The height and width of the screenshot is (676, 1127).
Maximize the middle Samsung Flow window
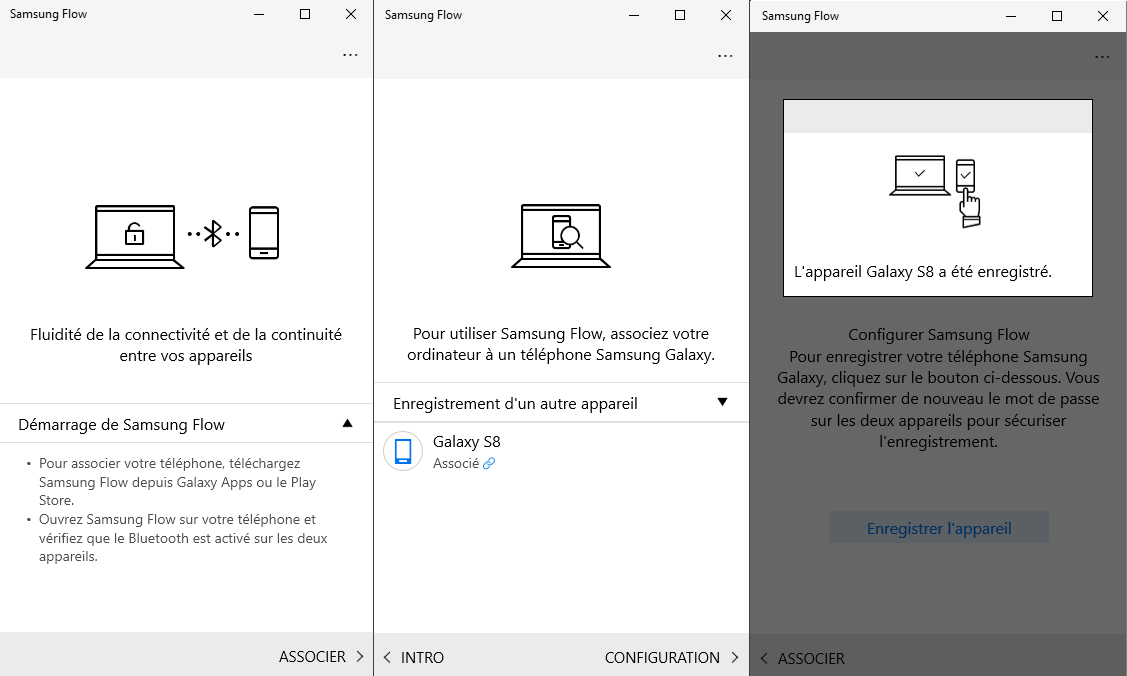680,15
